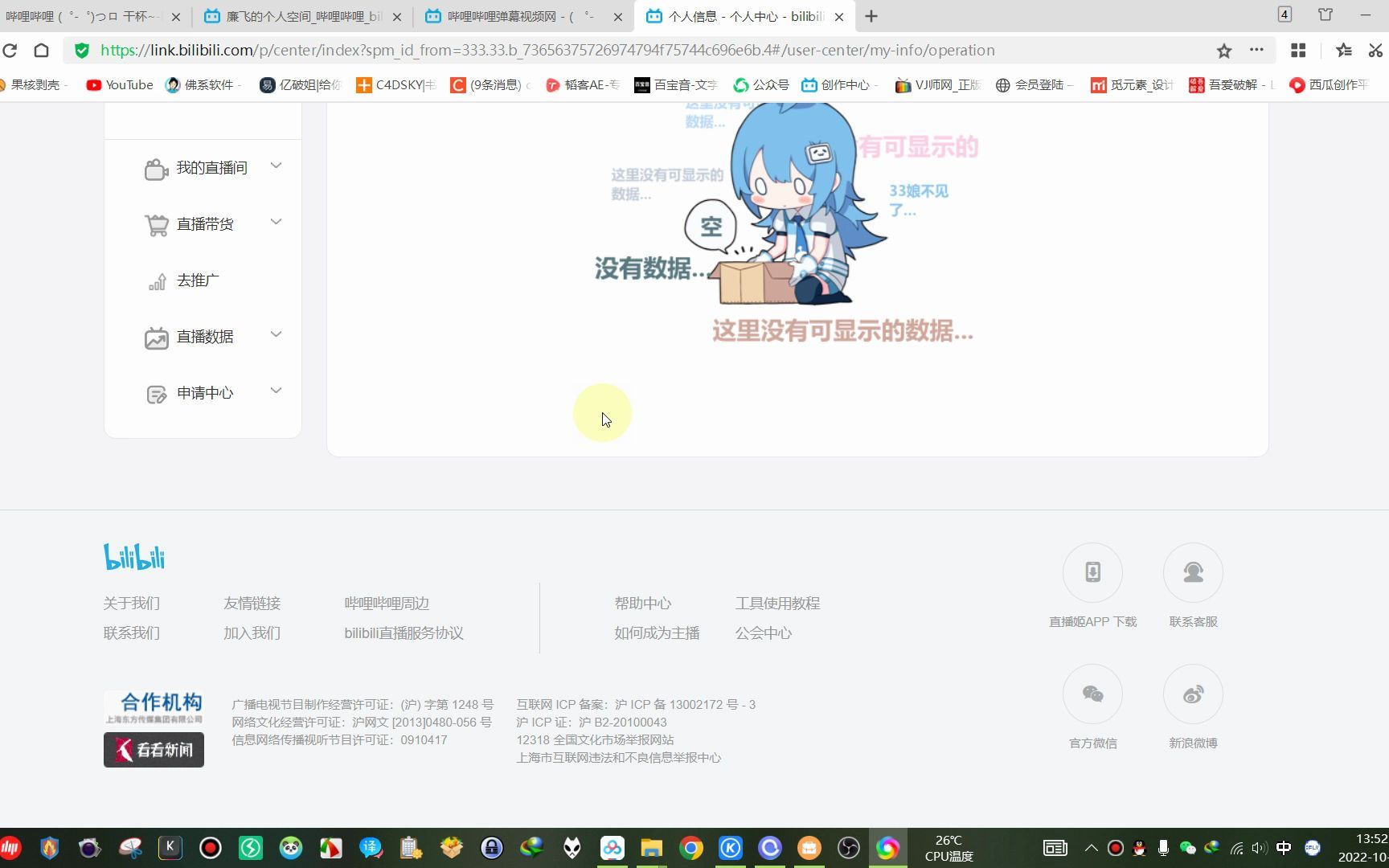
Task: Open the 工具使用教程 link
Action: (x=777, y=603)
